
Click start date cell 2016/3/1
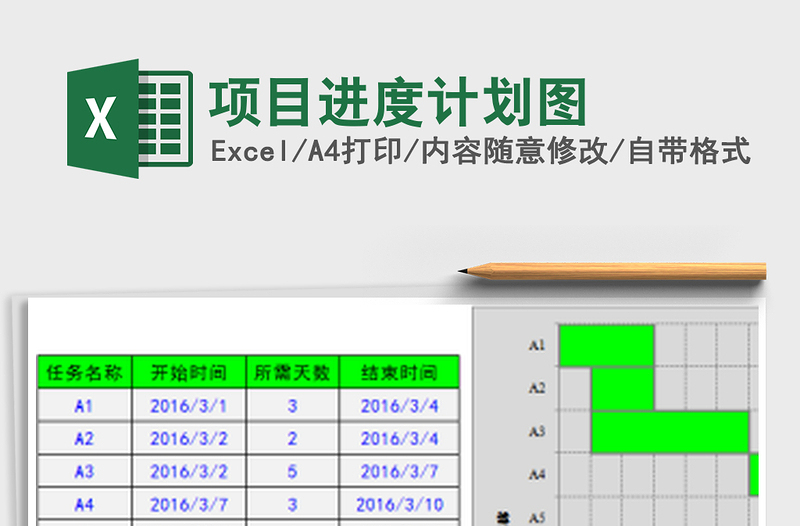188,406
